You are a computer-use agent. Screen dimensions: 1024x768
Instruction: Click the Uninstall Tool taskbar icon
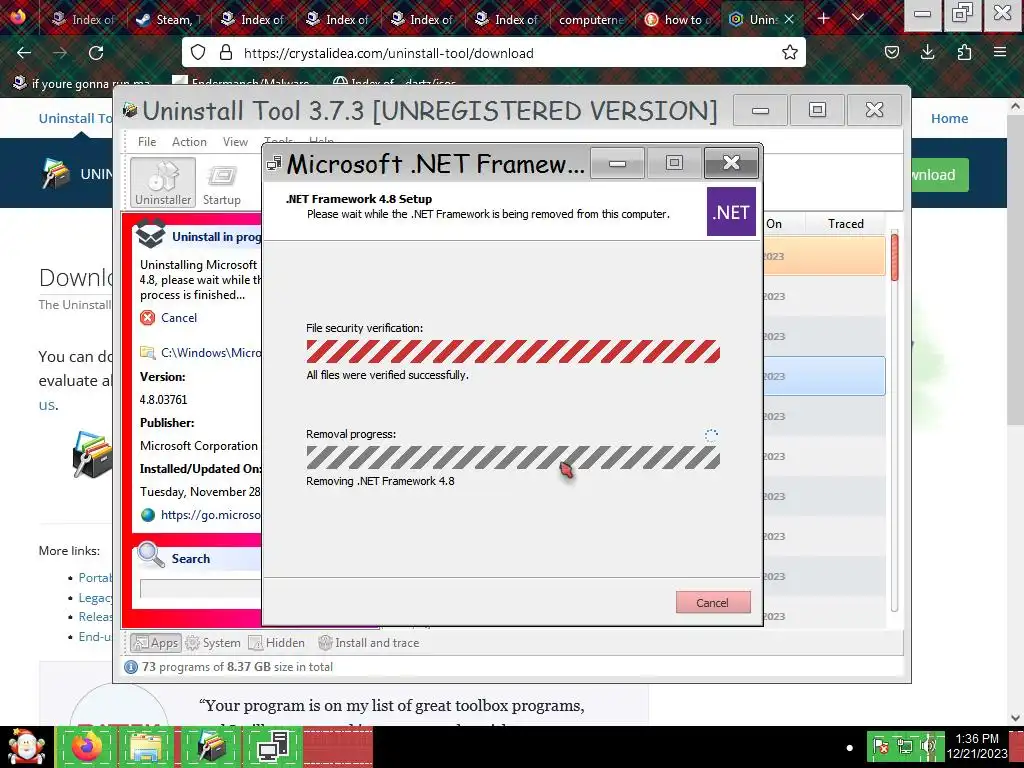point(210,746)
